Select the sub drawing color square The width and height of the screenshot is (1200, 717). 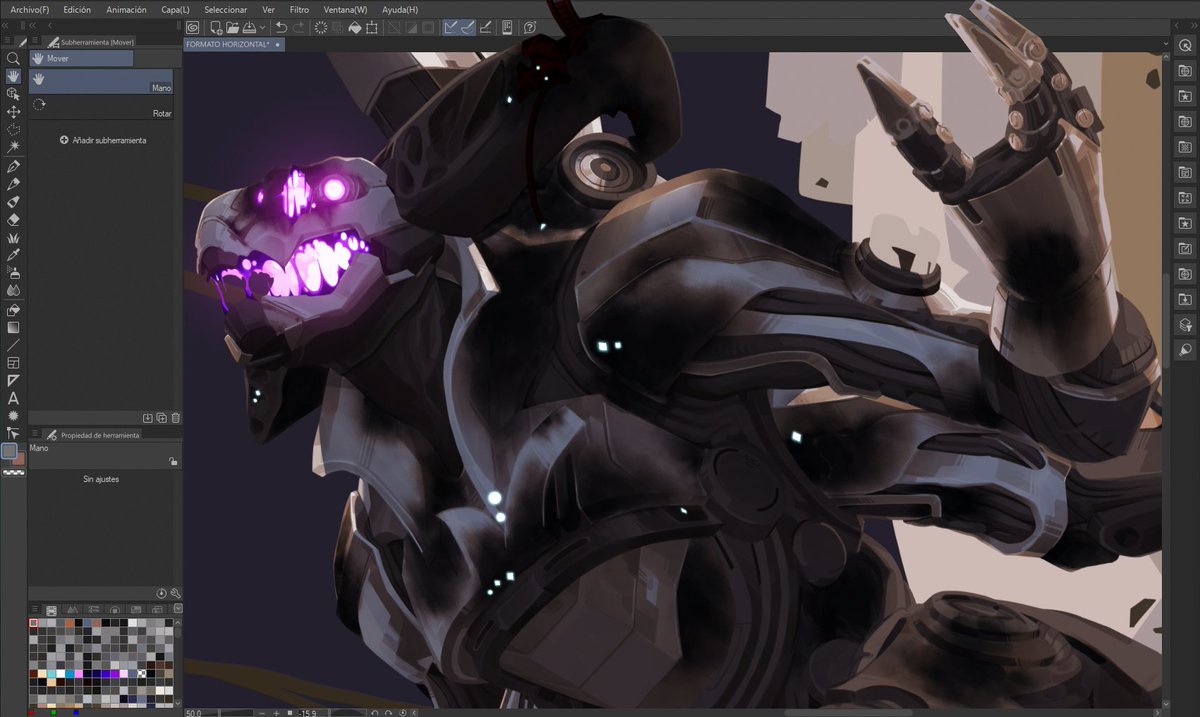20,460
